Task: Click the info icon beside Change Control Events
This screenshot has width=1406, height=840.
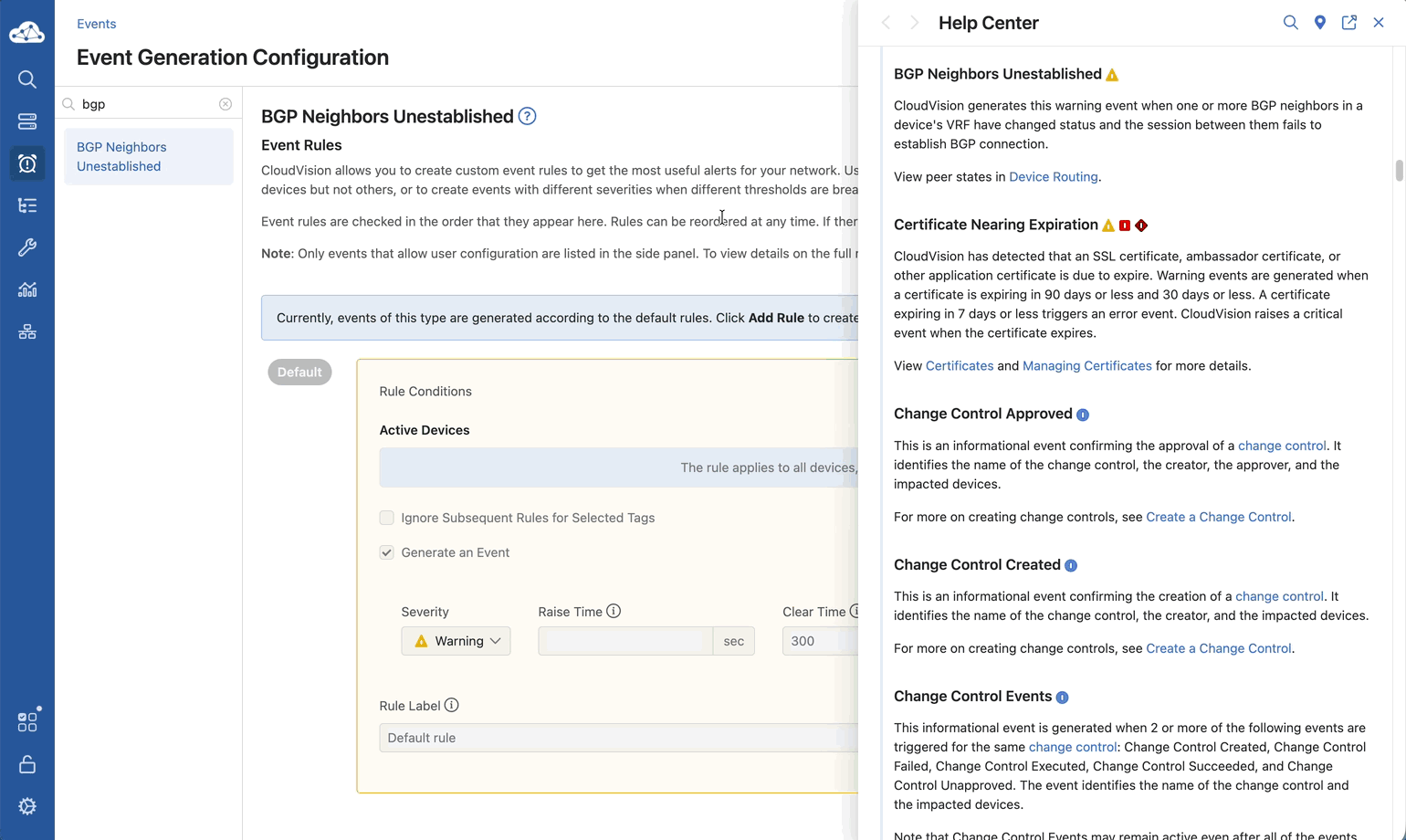Action: click(x=1062, y=698)
